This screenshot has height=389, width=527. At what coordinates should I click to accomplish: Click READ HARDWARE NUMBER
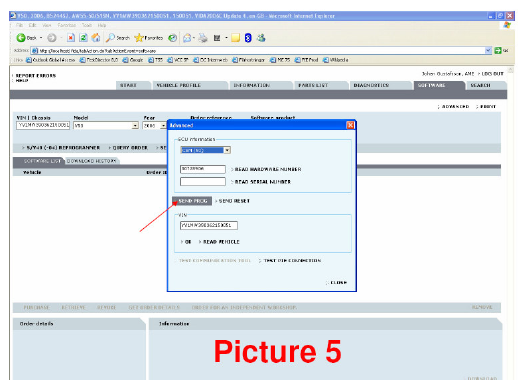[268, 169]
